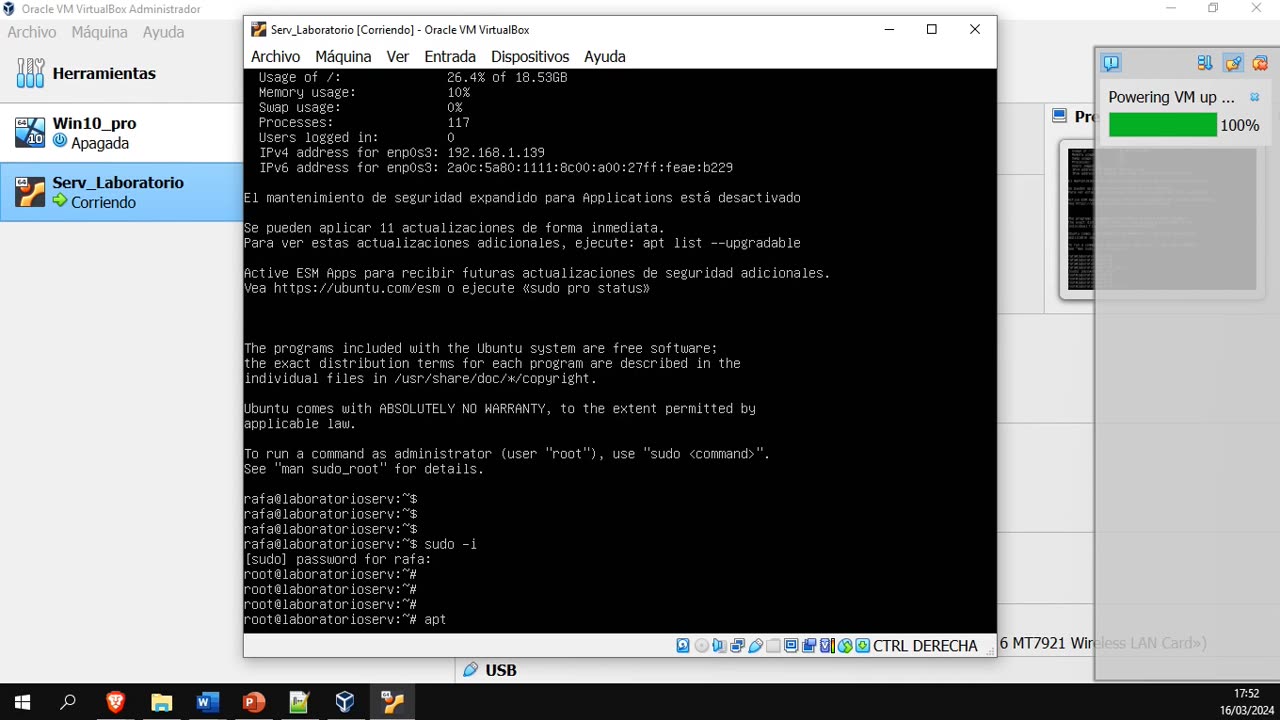Click the IPv4 address 192.168.1.139 text
This screenshot has width=1280, height=720.
point(496,153)
